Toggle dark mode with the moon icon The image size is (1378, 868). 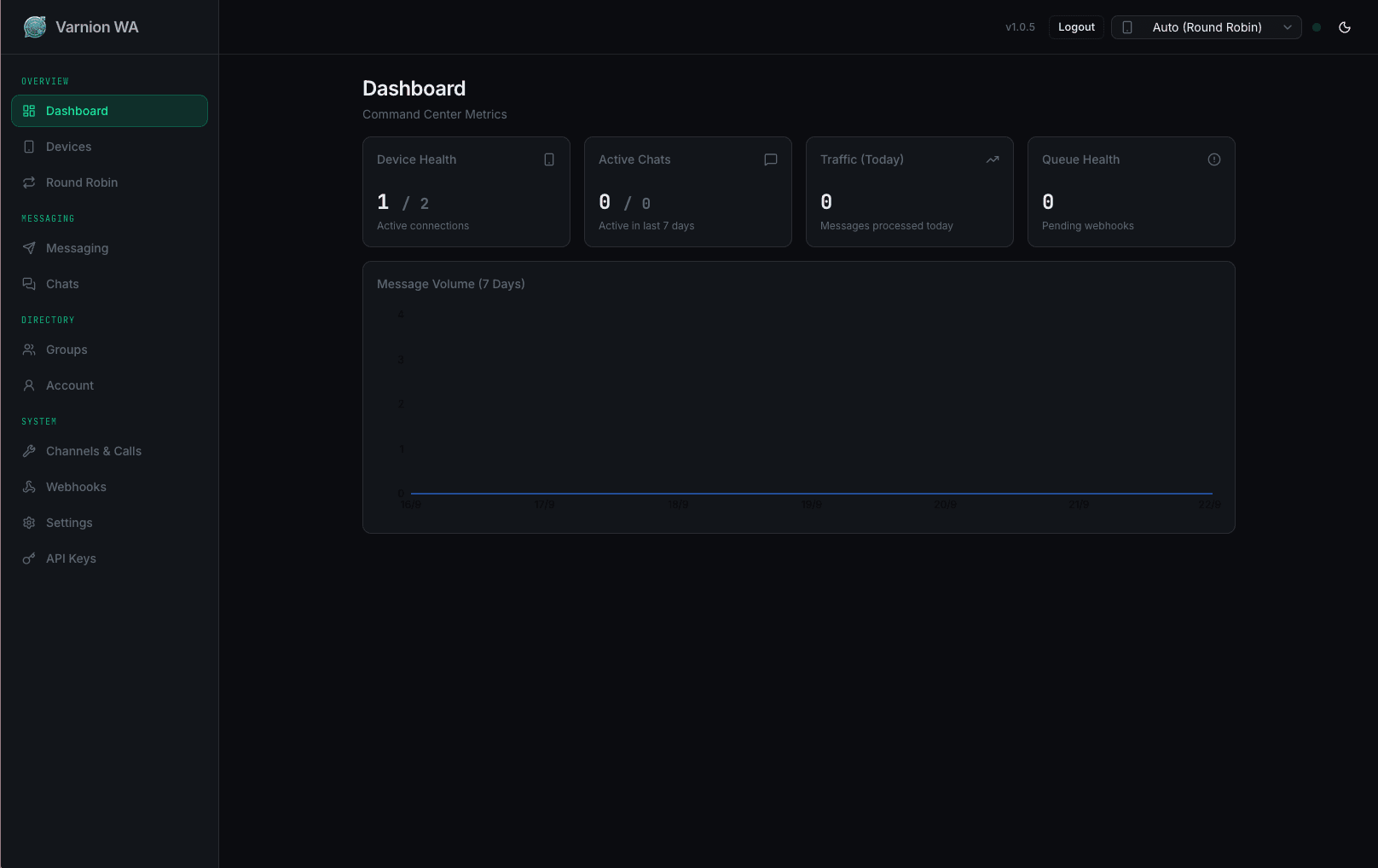coord(1345,27)
